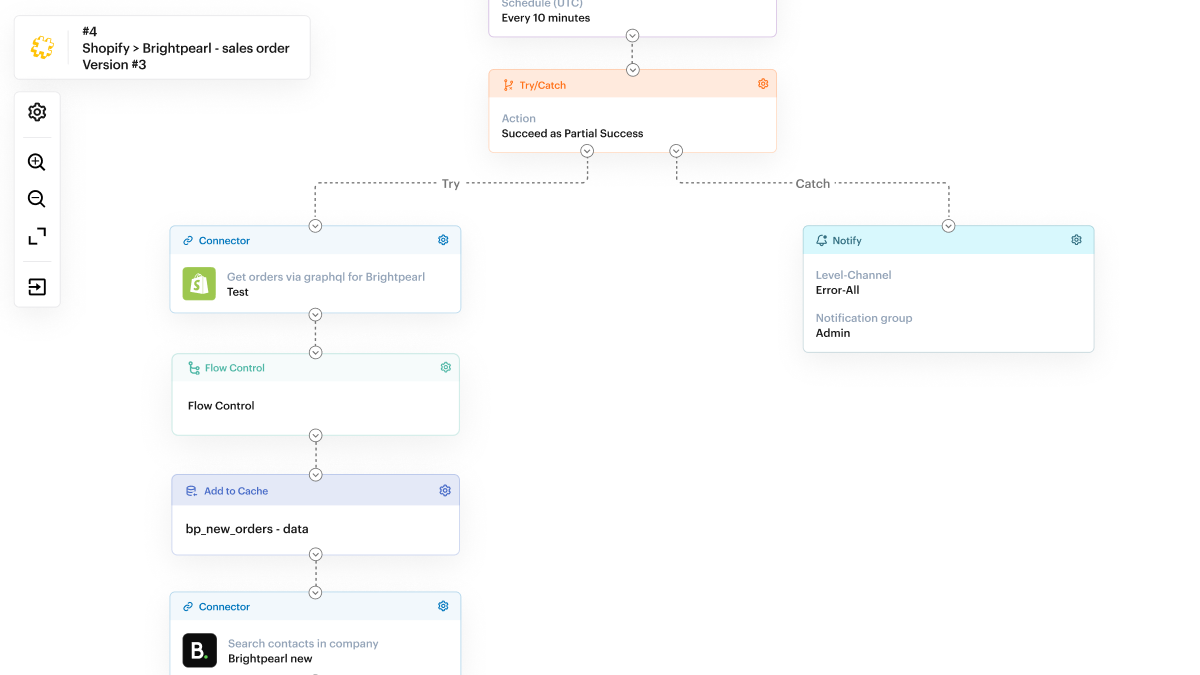Open Try/Catch step settings gear
Viewport: 1200px width, 675px height.
(763, 85)
